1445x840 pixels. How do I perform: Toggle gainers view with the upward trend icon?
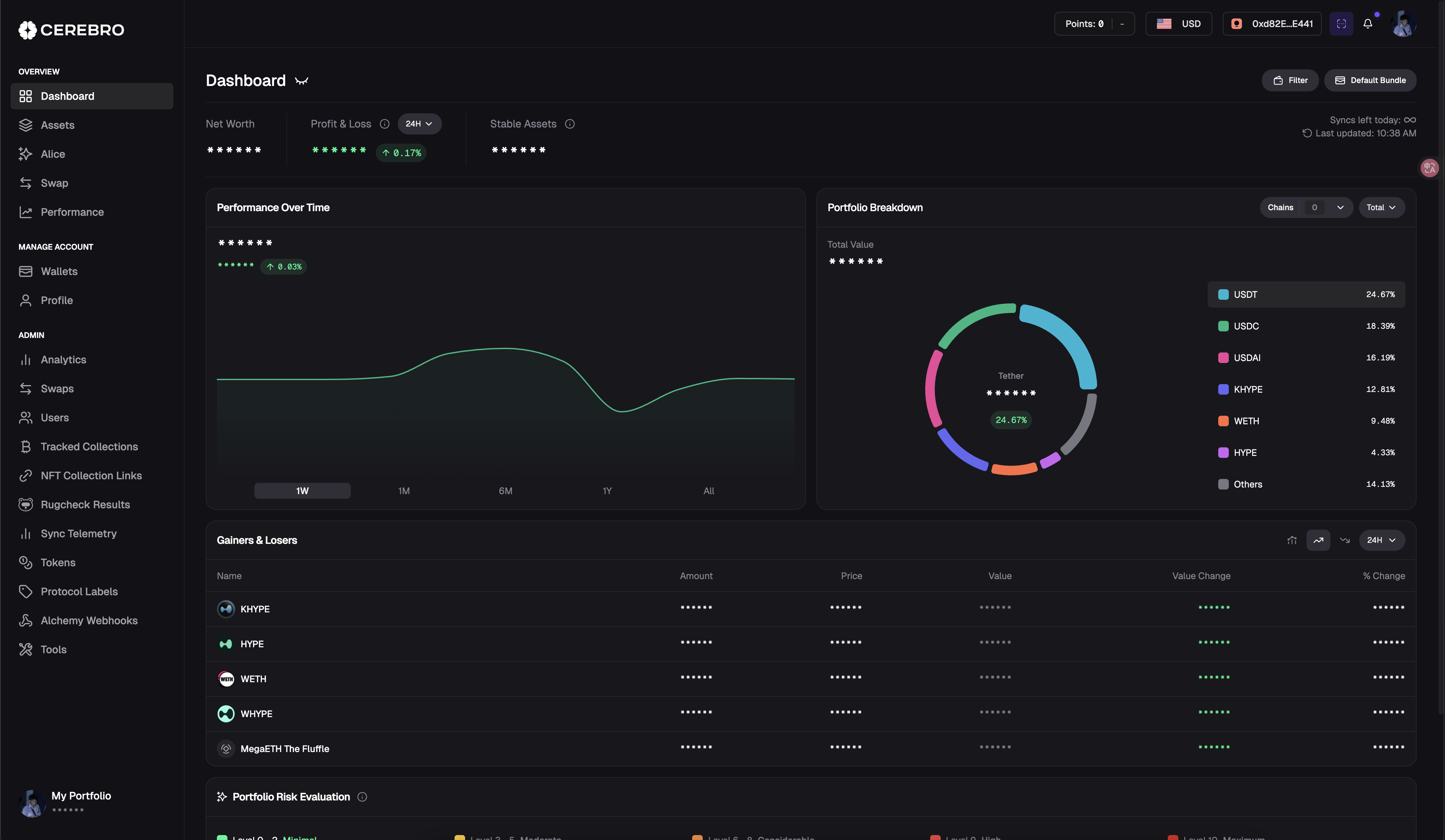click(1318, 540)
